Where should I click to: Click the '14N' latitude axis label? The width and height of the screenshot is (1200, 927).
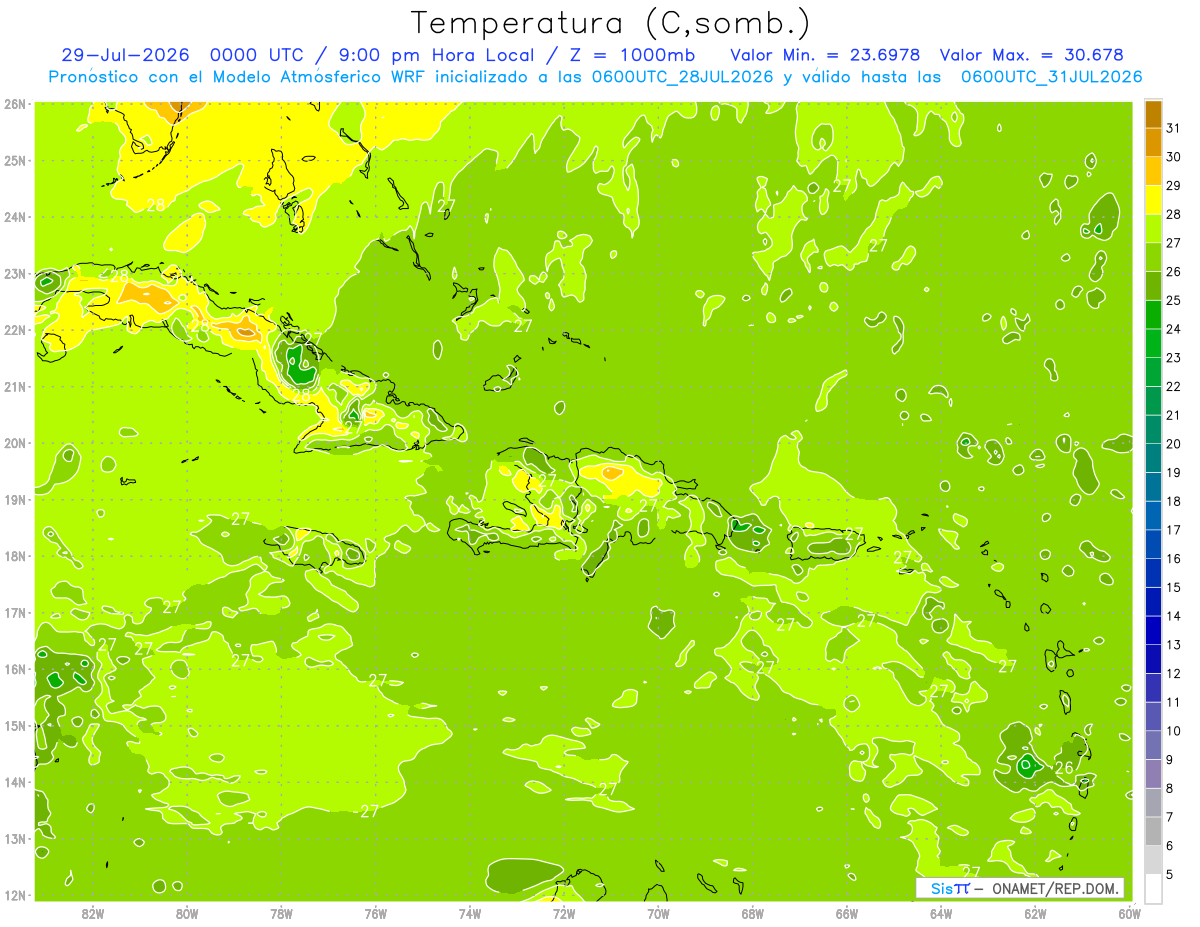[x=14, y=782]
